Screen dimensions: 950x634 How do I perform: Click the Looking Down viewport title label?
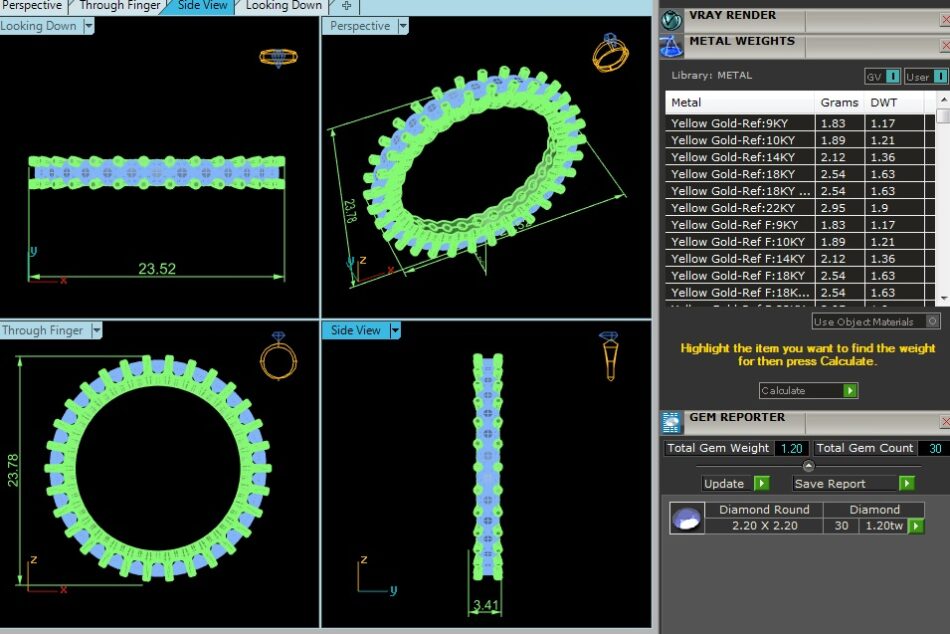tap(39, 26)
